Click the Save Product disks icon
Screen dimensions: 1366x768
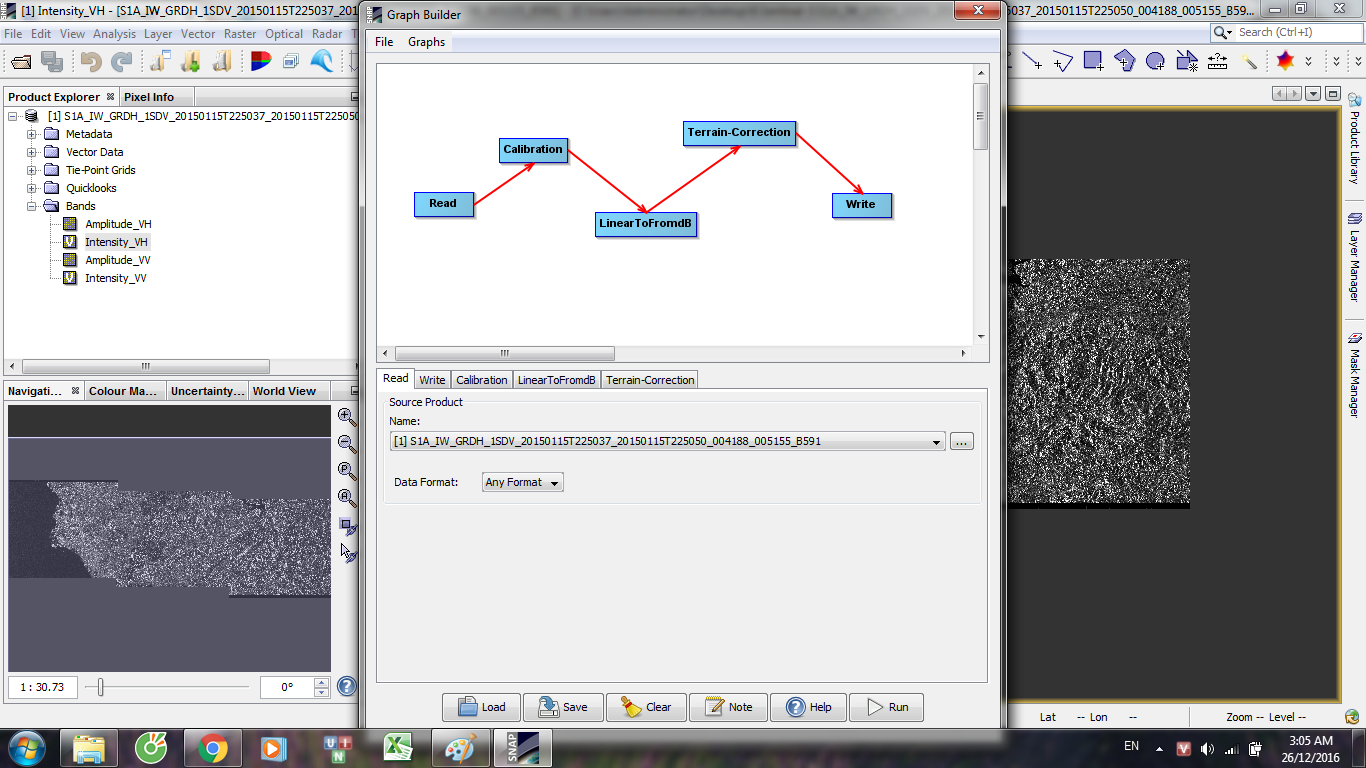pyautogui.click(x=52, y=62)
